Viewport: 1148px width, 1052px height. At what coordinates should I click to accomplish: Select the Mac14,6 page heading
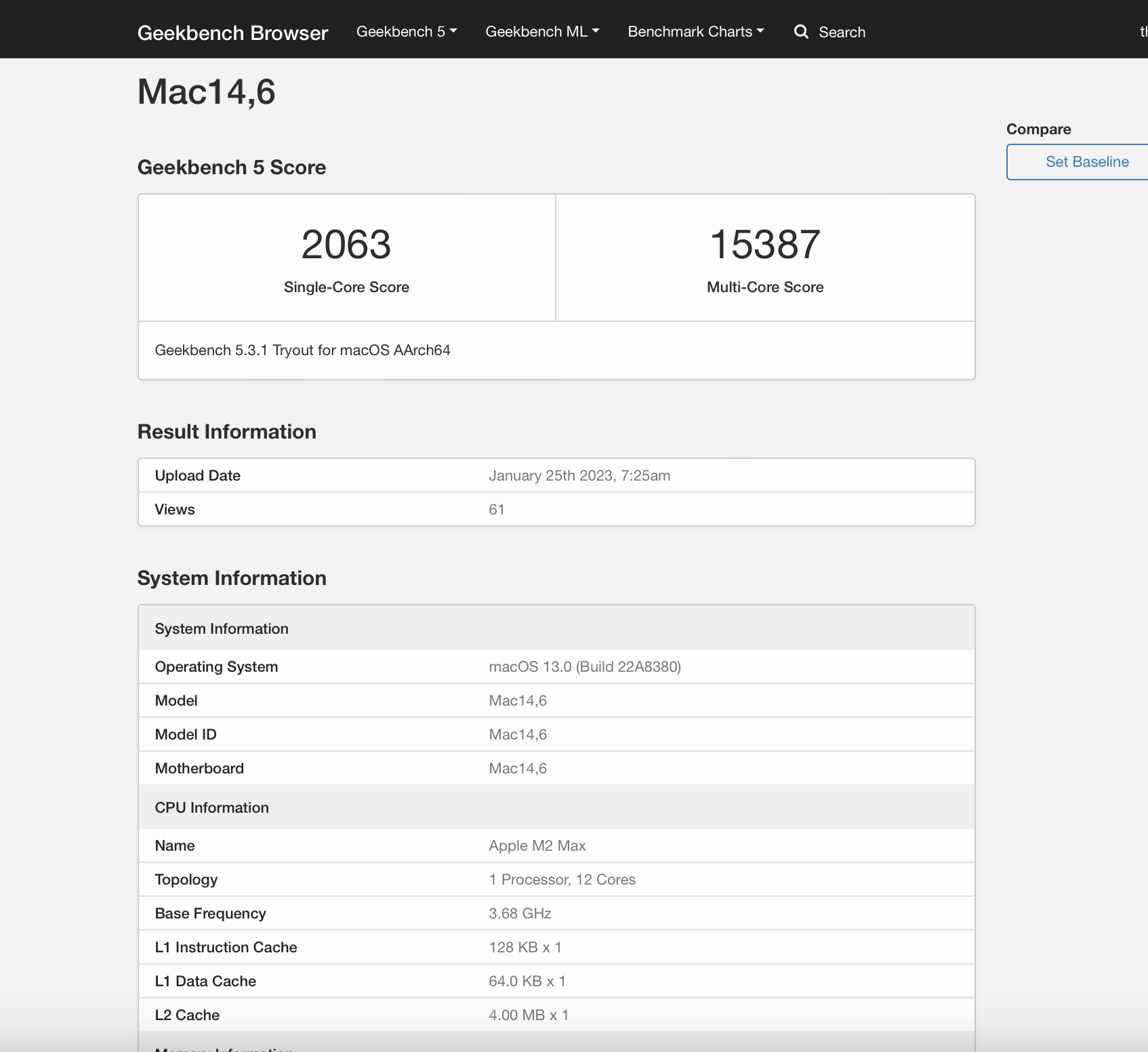click(207, 92)
